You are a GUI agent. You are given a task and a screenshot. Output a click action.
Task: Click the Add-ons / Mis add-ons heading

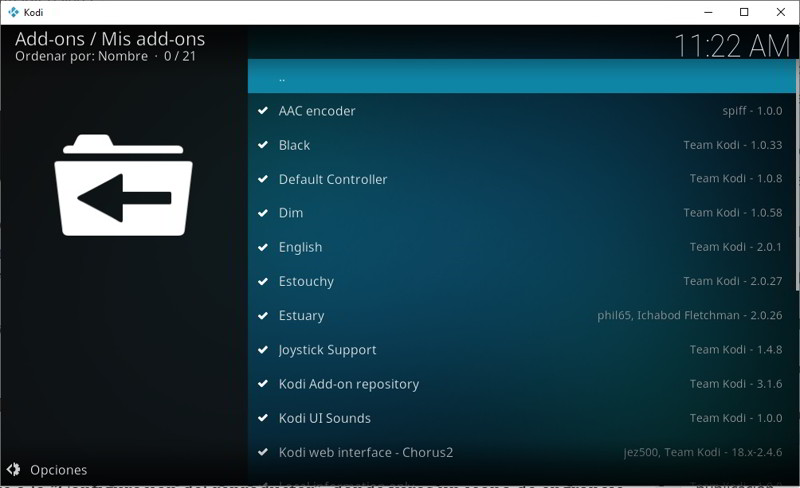(110, 39)
